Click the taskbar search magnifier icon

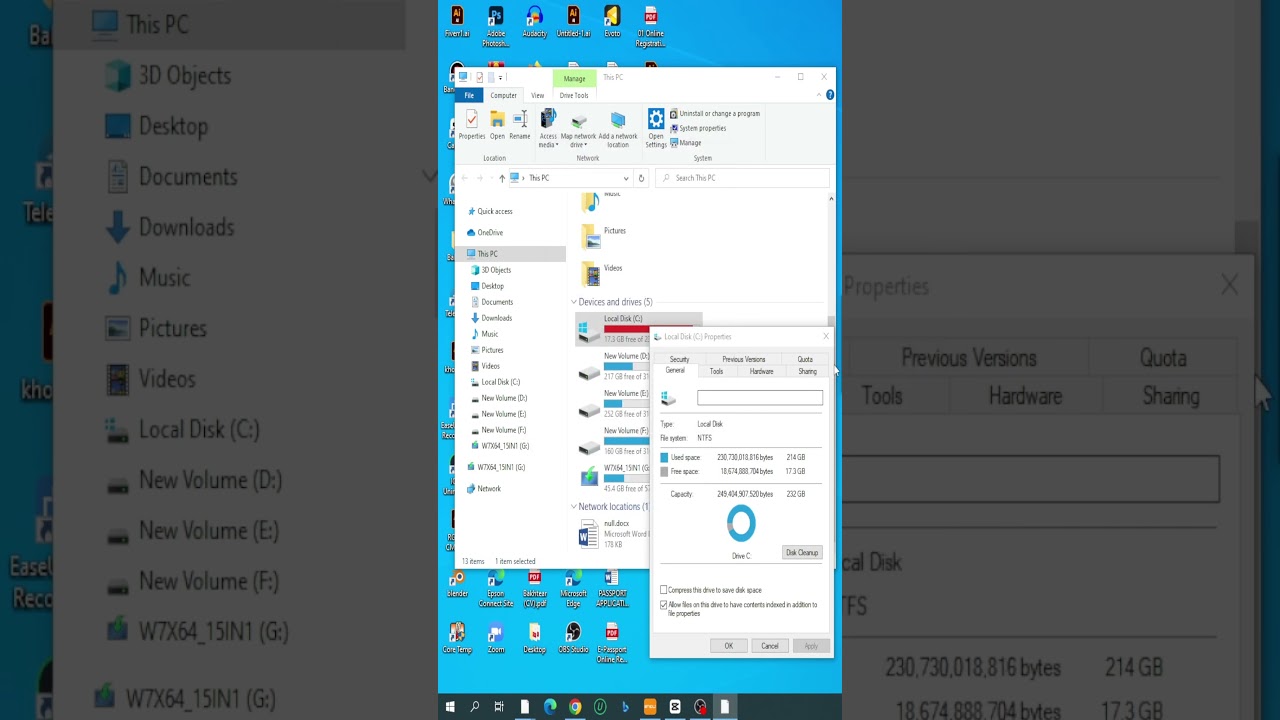tap(475, 707)
